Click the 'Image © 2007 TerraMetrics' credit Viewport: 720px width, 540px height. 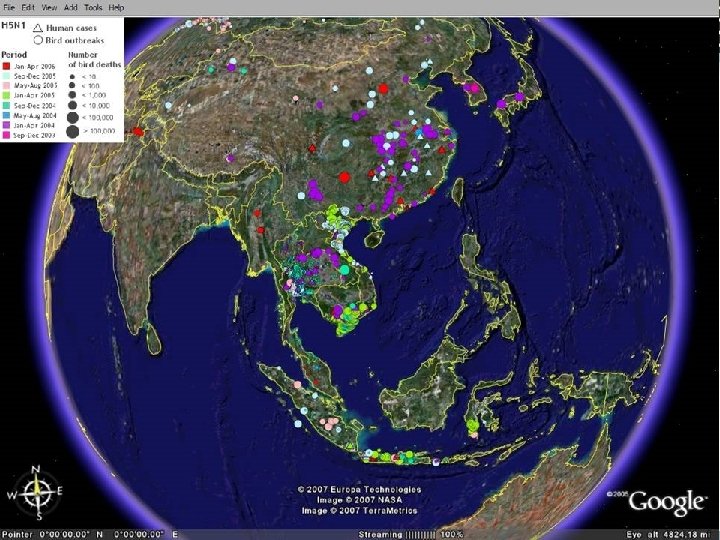[360, 510]
